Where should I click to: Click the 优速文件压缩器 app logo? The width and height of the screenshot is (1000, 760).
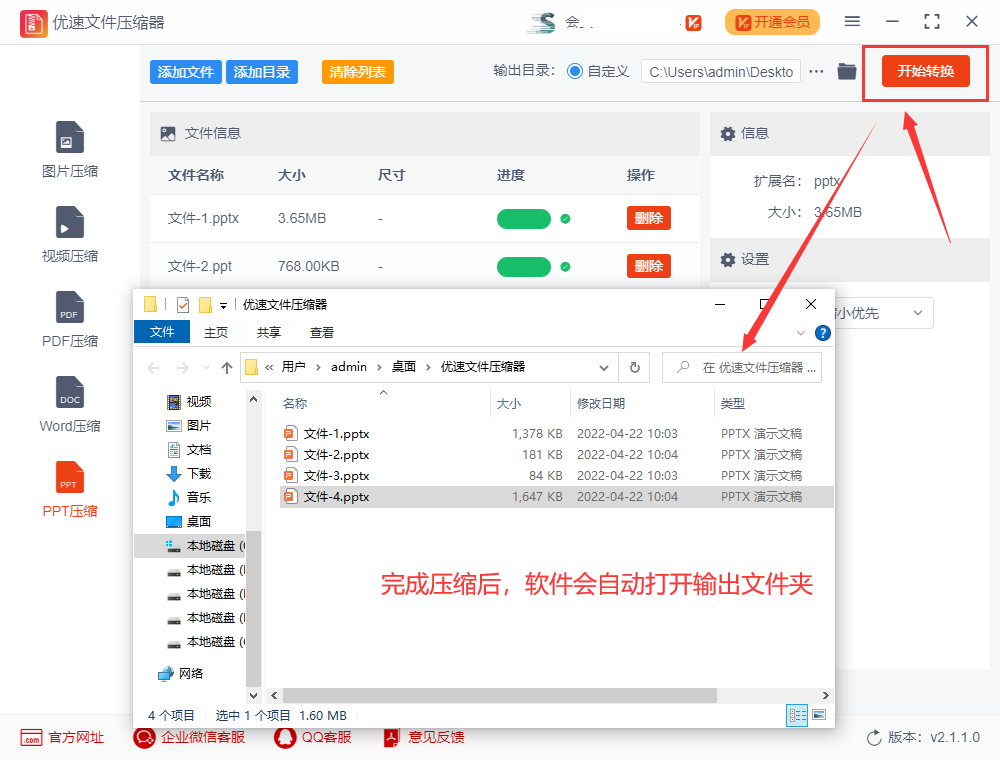tap(33, 24)
